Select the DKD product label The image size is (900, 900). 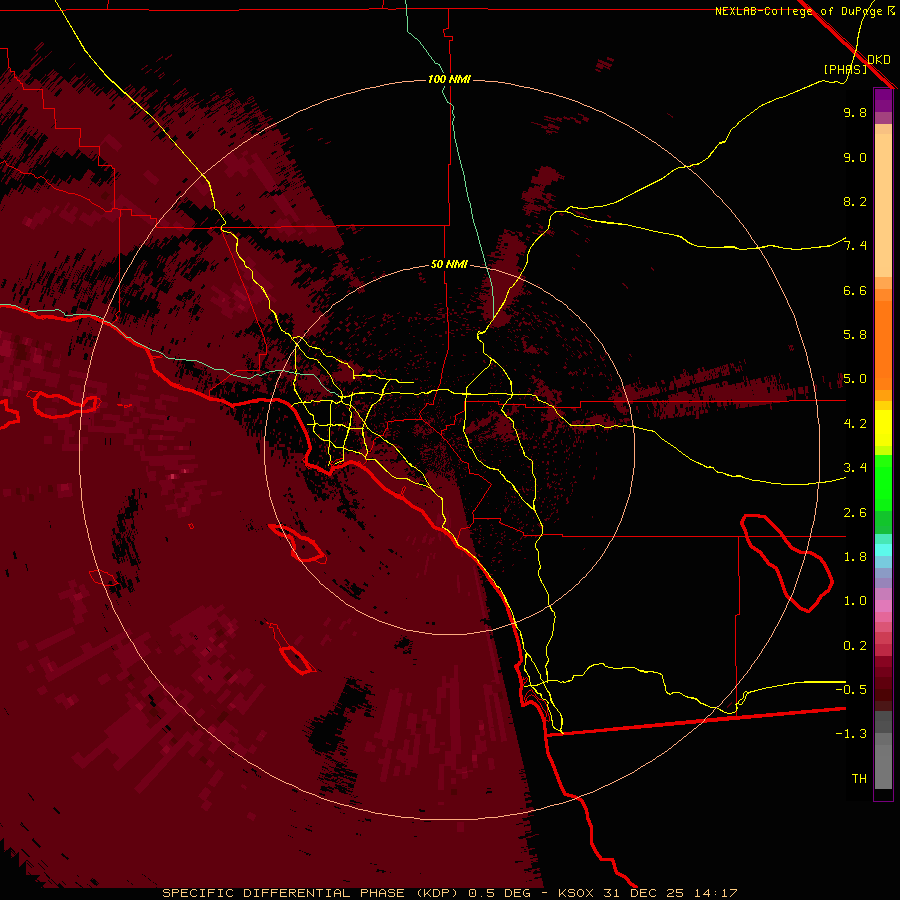[879, 60]
